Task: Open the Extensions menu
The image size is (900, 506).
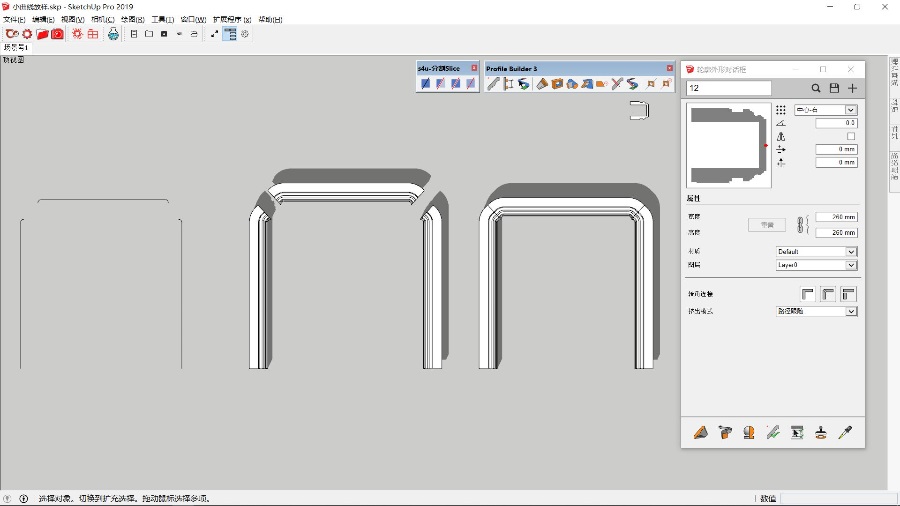Action: [x=232, y=20]
